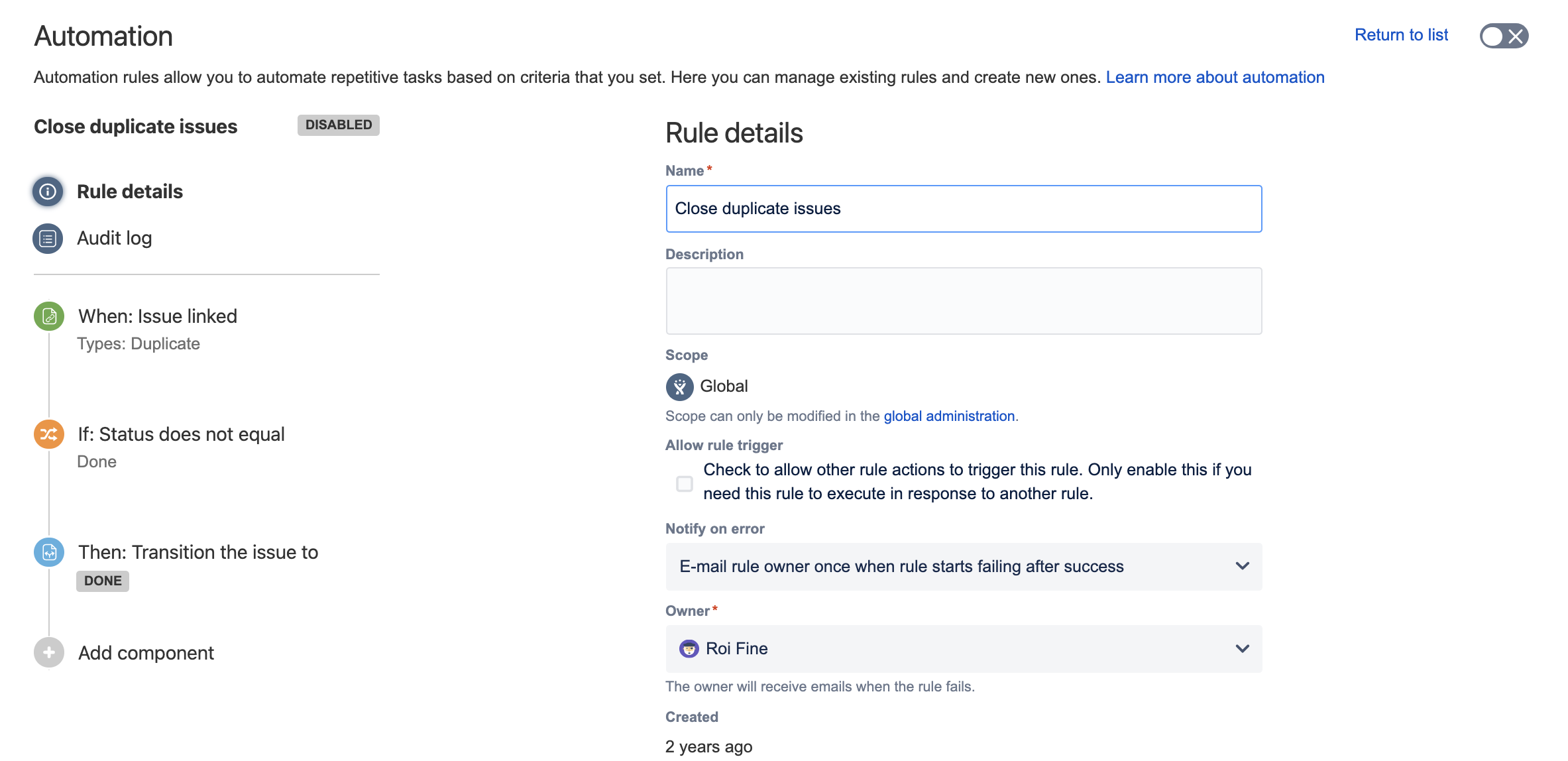This screenshot has width=1568, height=761.
Task: Check the Allow rule trigger checkbox
Action: pos(685,484)
